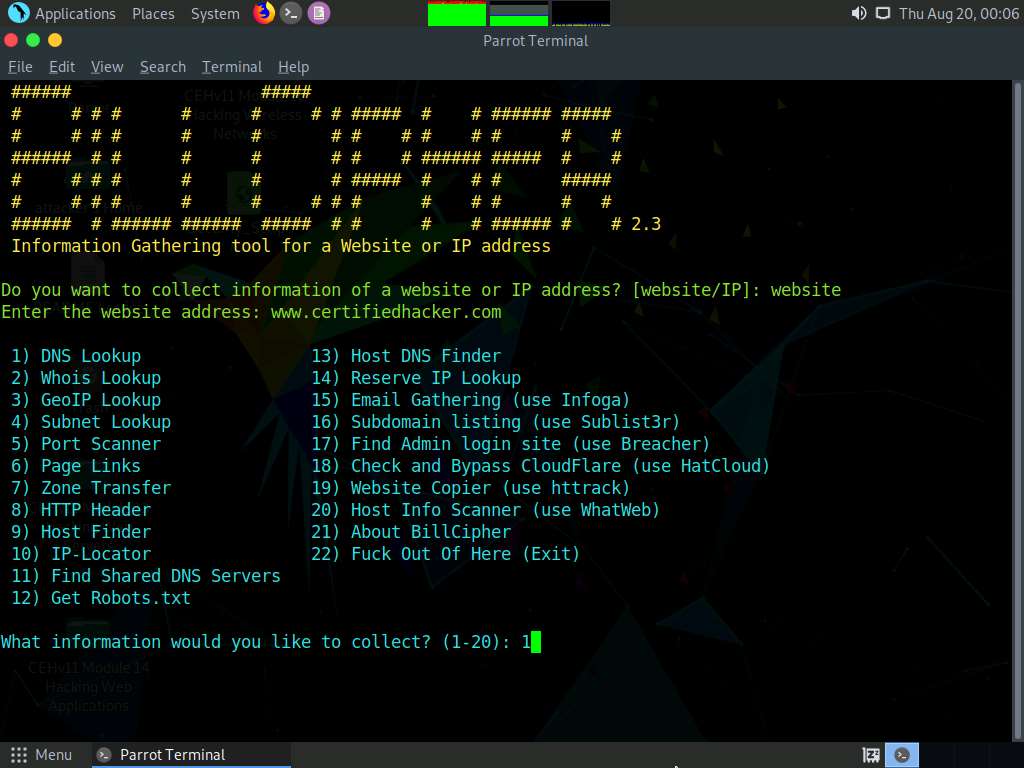The height and width of the screenshot is (768, 1024).
Task: Click the 'Parrot Terminal' window title
Action: (x=536, y=40)
